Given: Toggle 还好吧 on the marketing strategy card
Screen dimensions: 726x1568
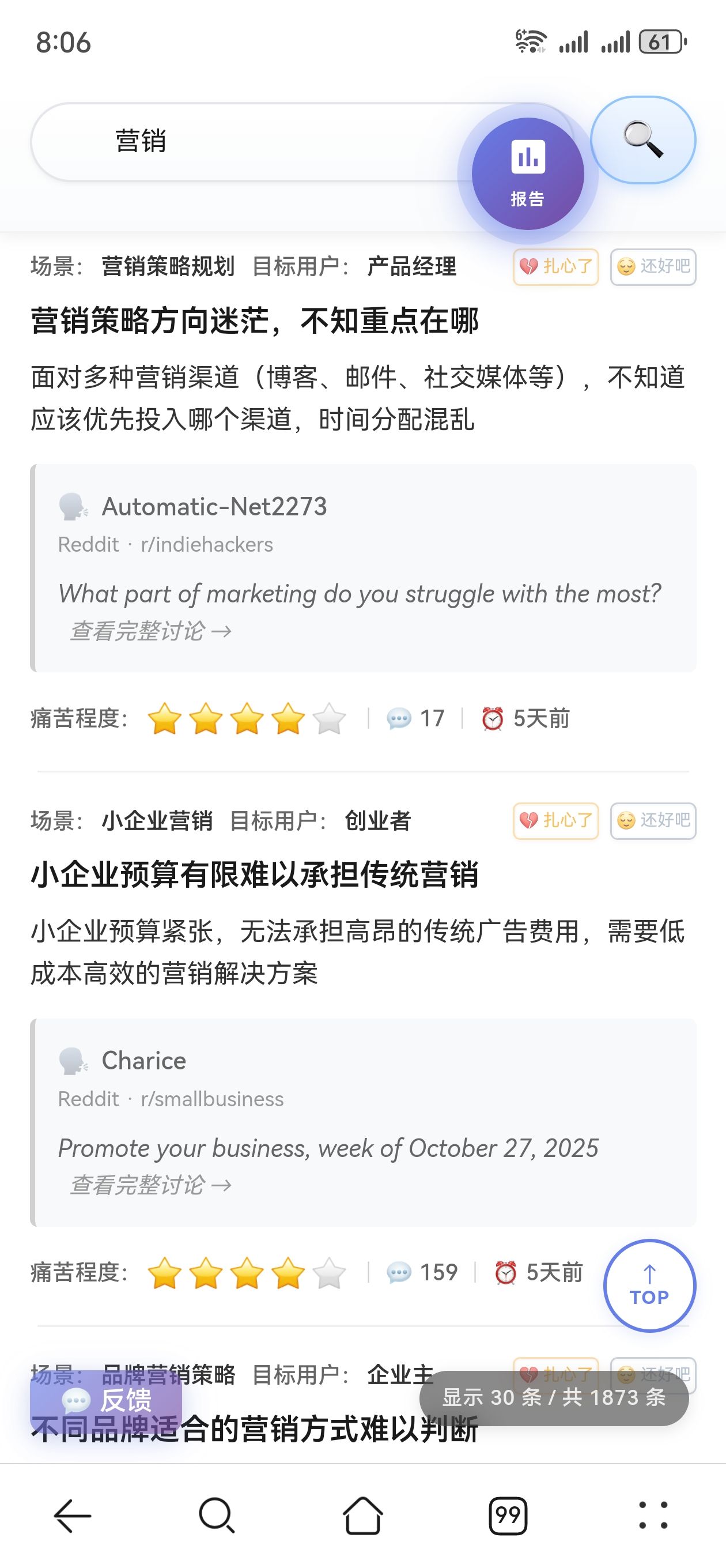Looking at the screenshot, I should coord(653,266).
